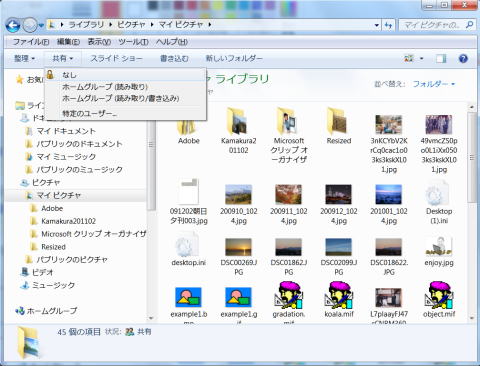The height and width of the screenshot is (366, 480).
Task: Open the ファイル(F) menu
Action: (x=31, y=42)
